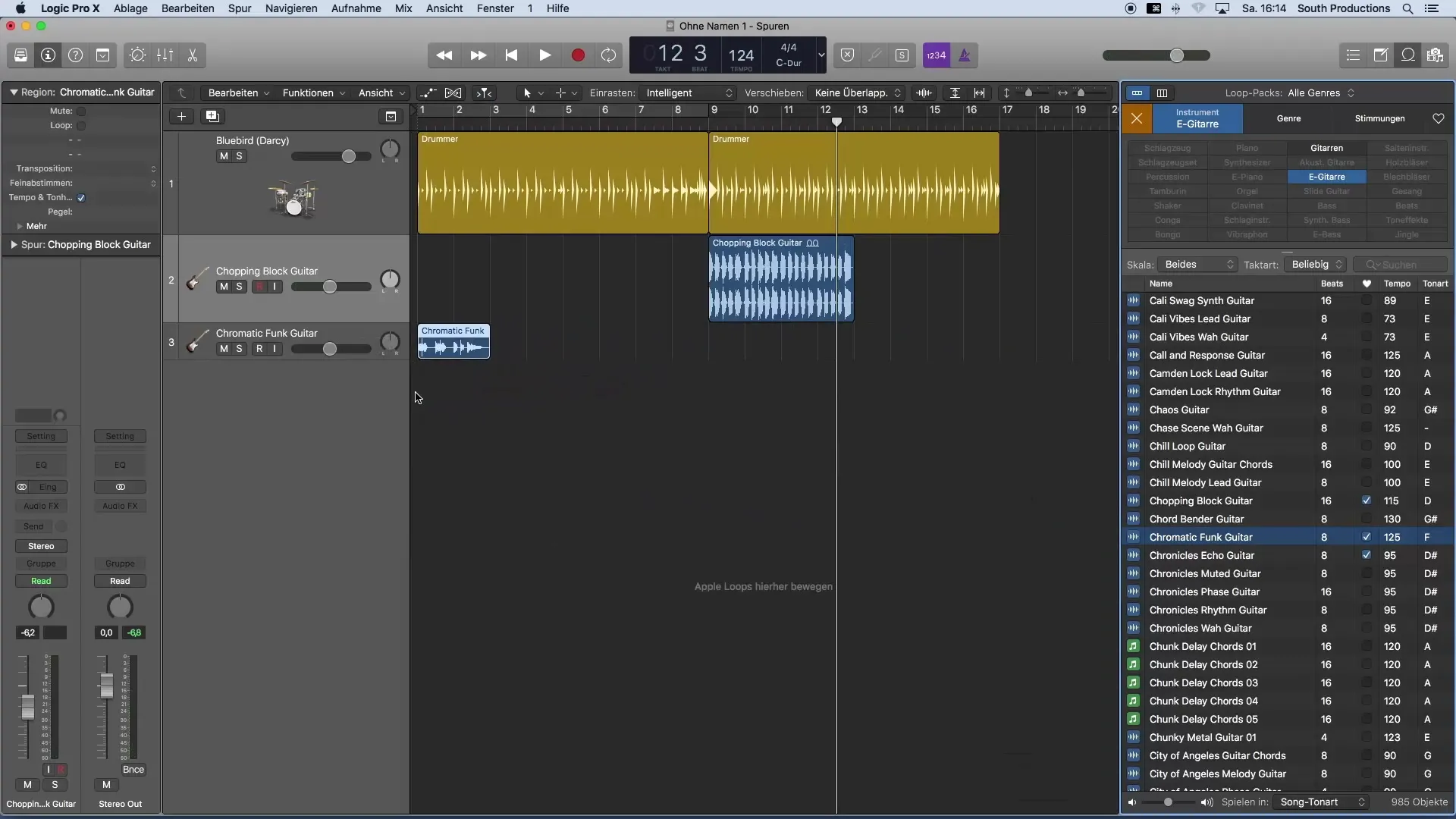Switch loop browser to column view
Screen dimensions: 1456x819
pos(1162,93)
